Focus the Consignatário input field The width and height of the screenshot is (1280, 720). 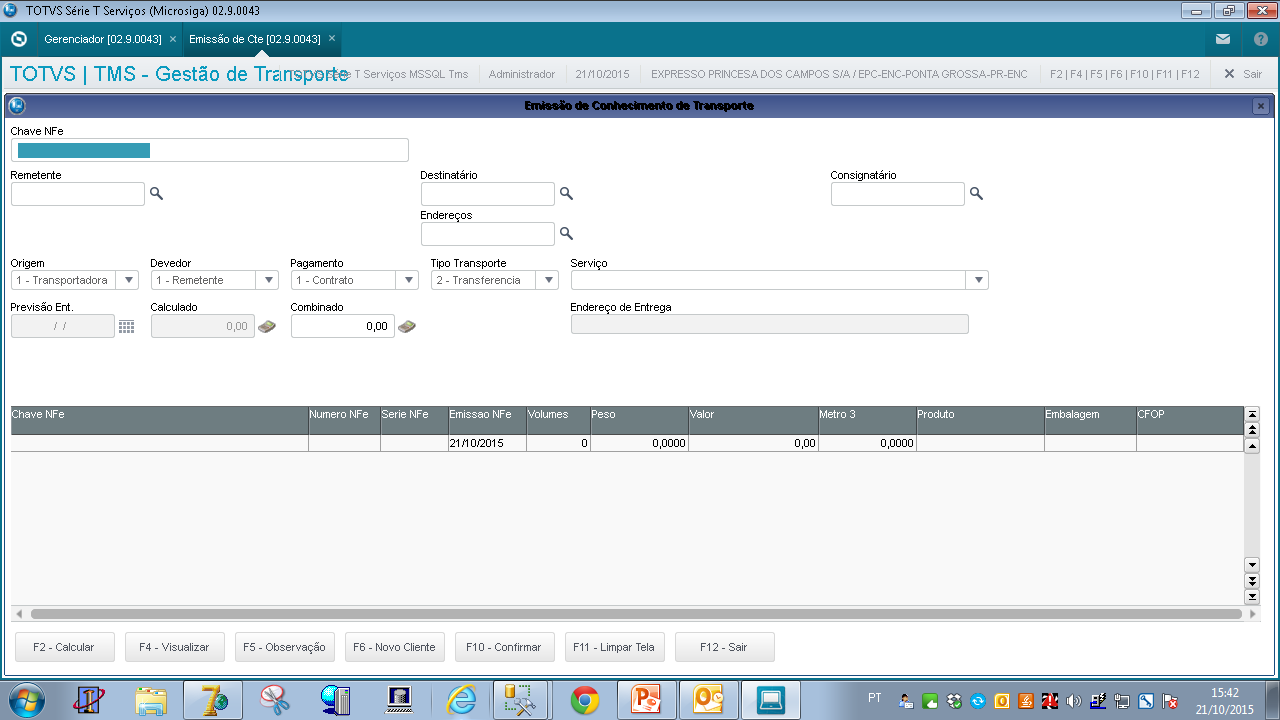(898, 194)
